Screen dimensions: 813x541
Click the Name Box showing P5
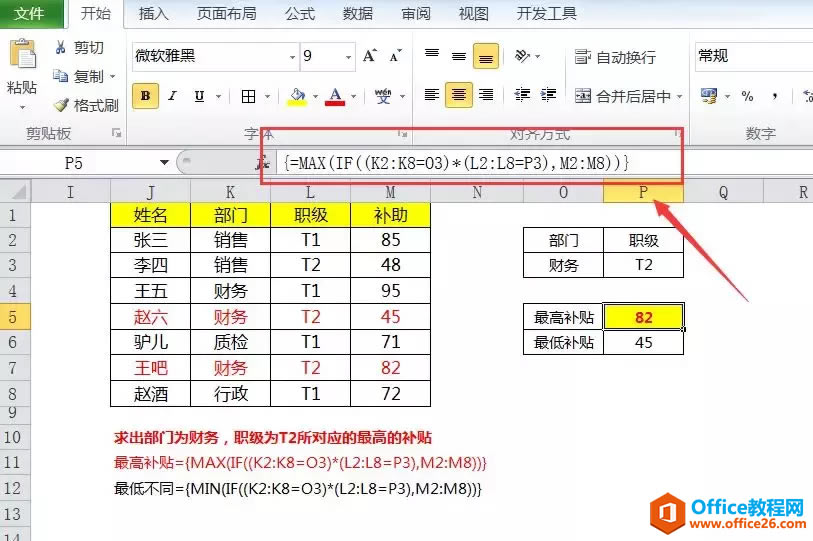pos(74,163)
